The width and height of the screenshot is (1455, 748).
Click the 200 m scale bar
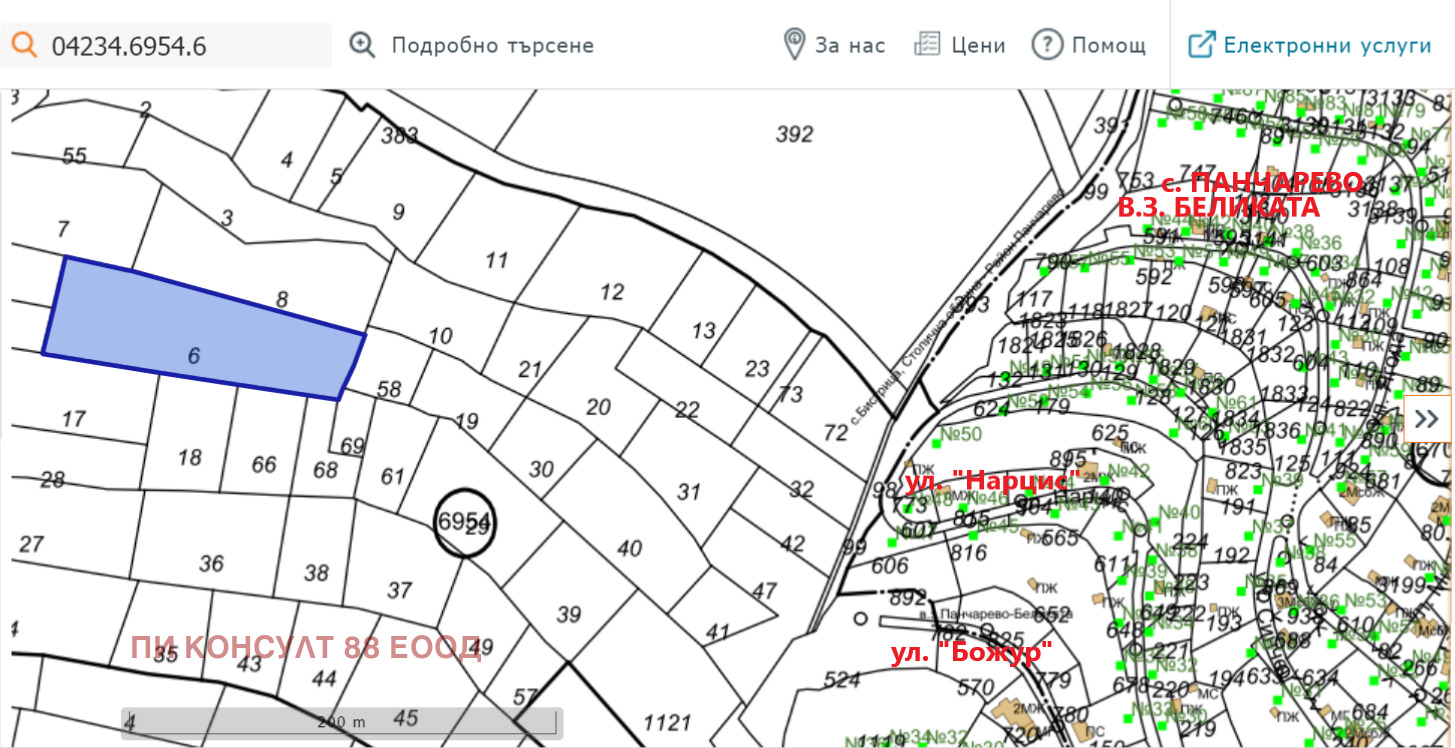click(341, 722)
